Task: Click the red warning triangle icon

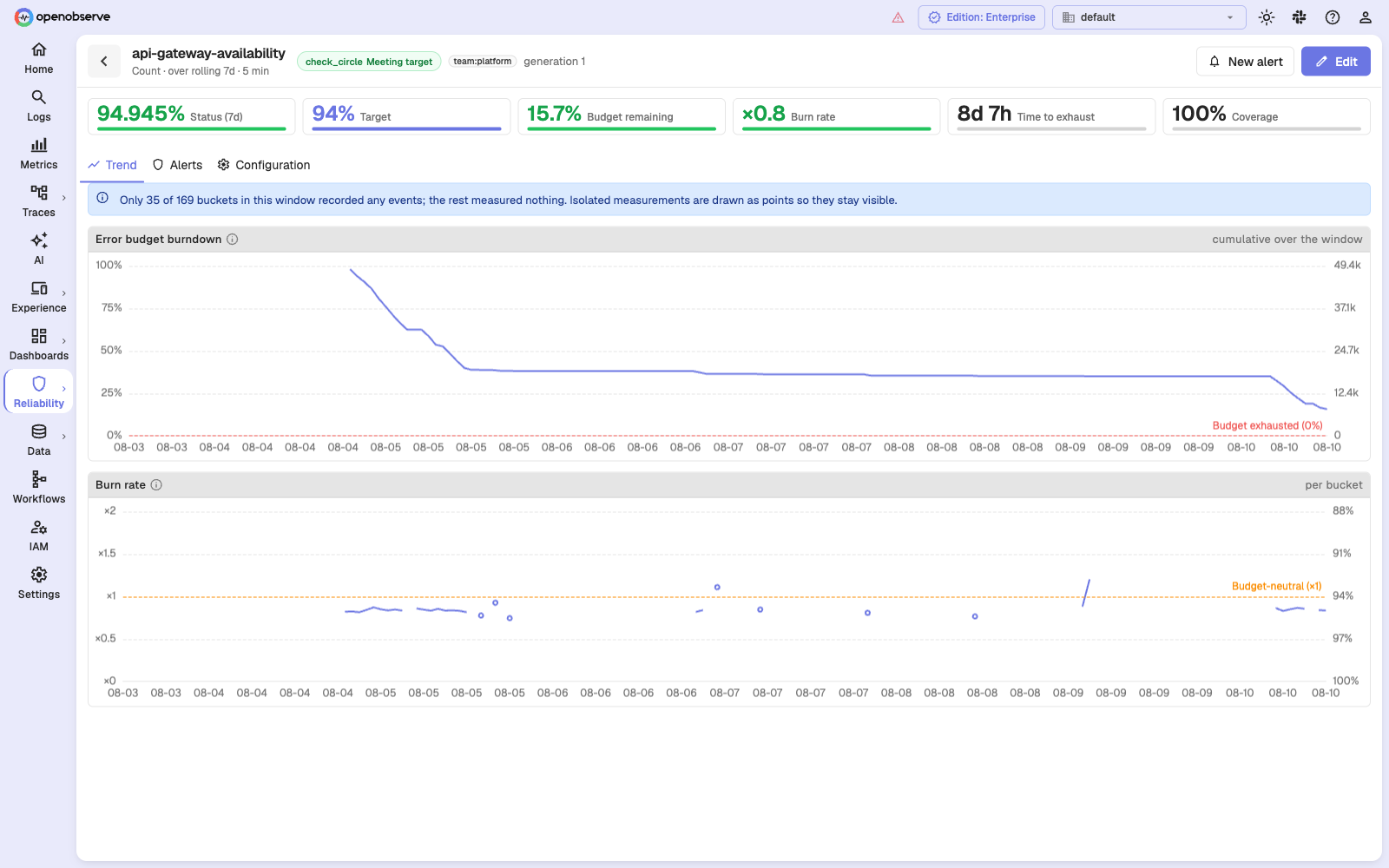Action: (x=898, y=17)
